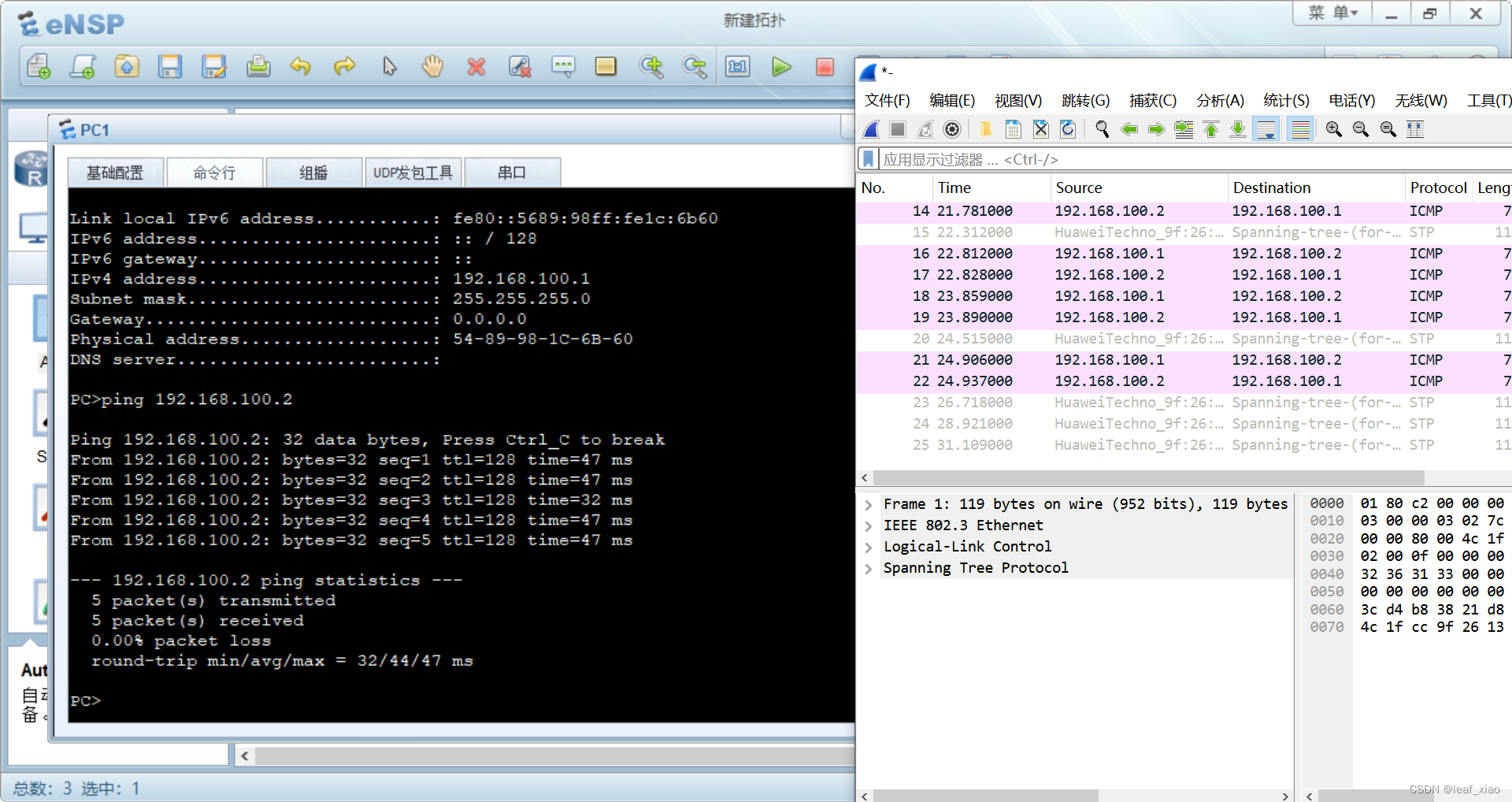Start devices with the green play button
The height and width of the screenshot is (802, 1512).
(781, 67)
